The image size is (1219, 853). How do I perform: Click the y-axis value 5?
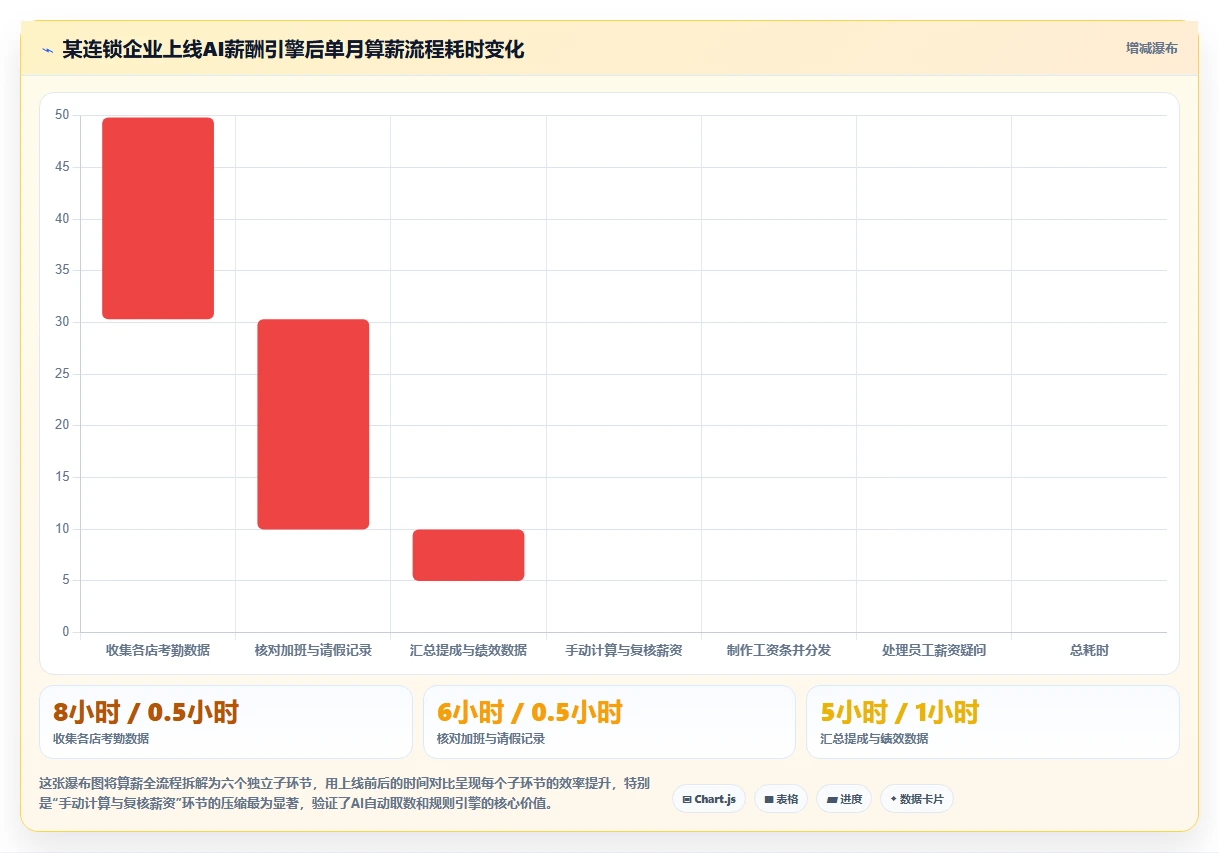[x=66, y=580]
